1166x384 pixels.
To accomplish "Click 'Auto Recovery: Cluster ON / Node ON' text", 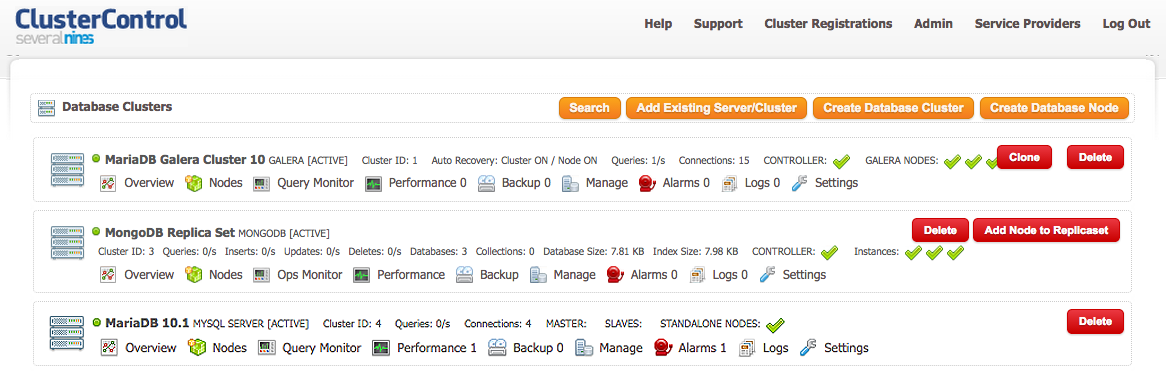I will (514, 160).
